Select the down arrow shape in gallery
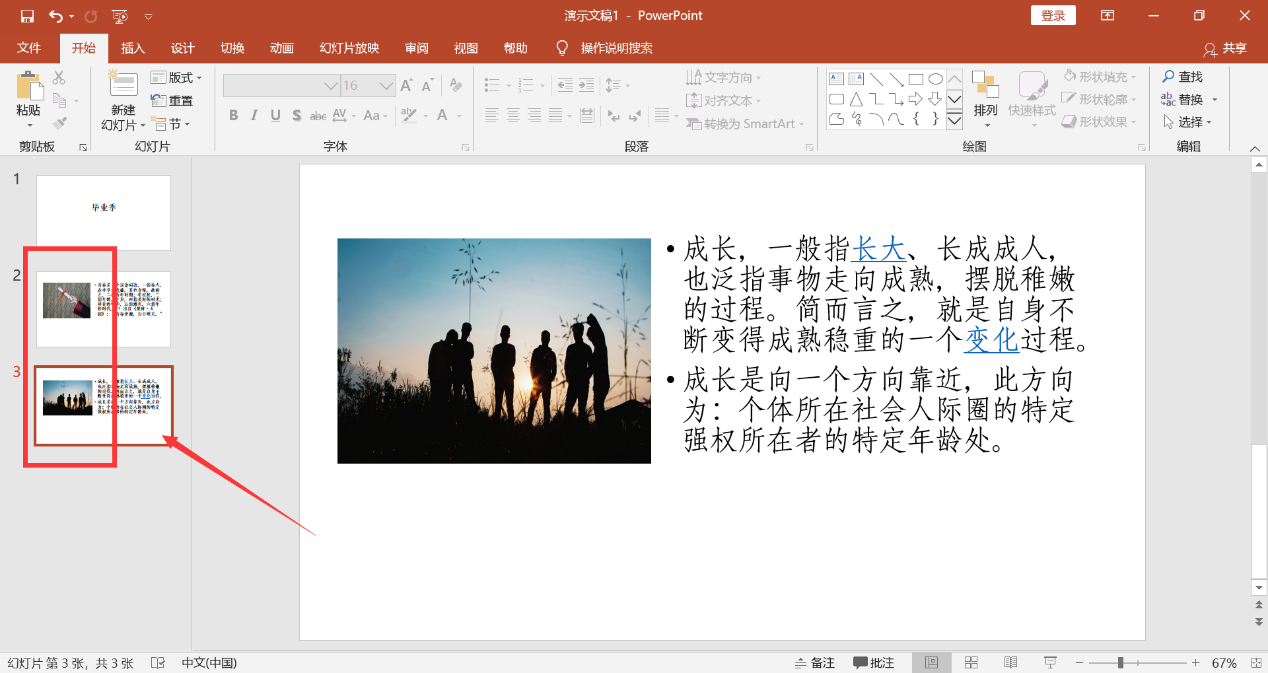 pos(935,99)
